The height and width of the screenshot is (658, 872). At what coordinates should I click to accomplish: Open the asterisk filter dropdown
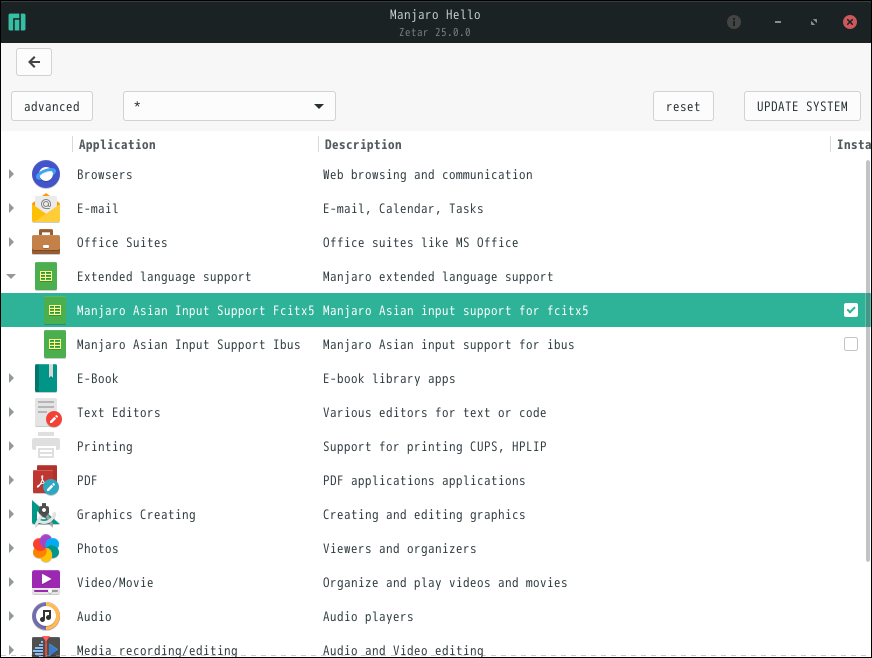tap(229, 106)
